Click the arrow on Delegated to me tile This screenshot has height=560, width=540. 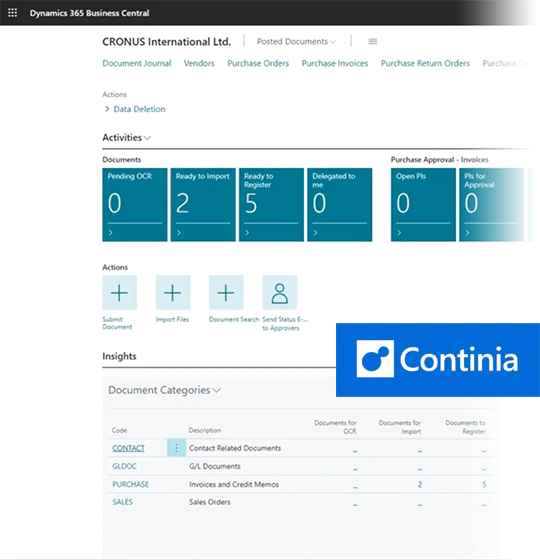315,233
